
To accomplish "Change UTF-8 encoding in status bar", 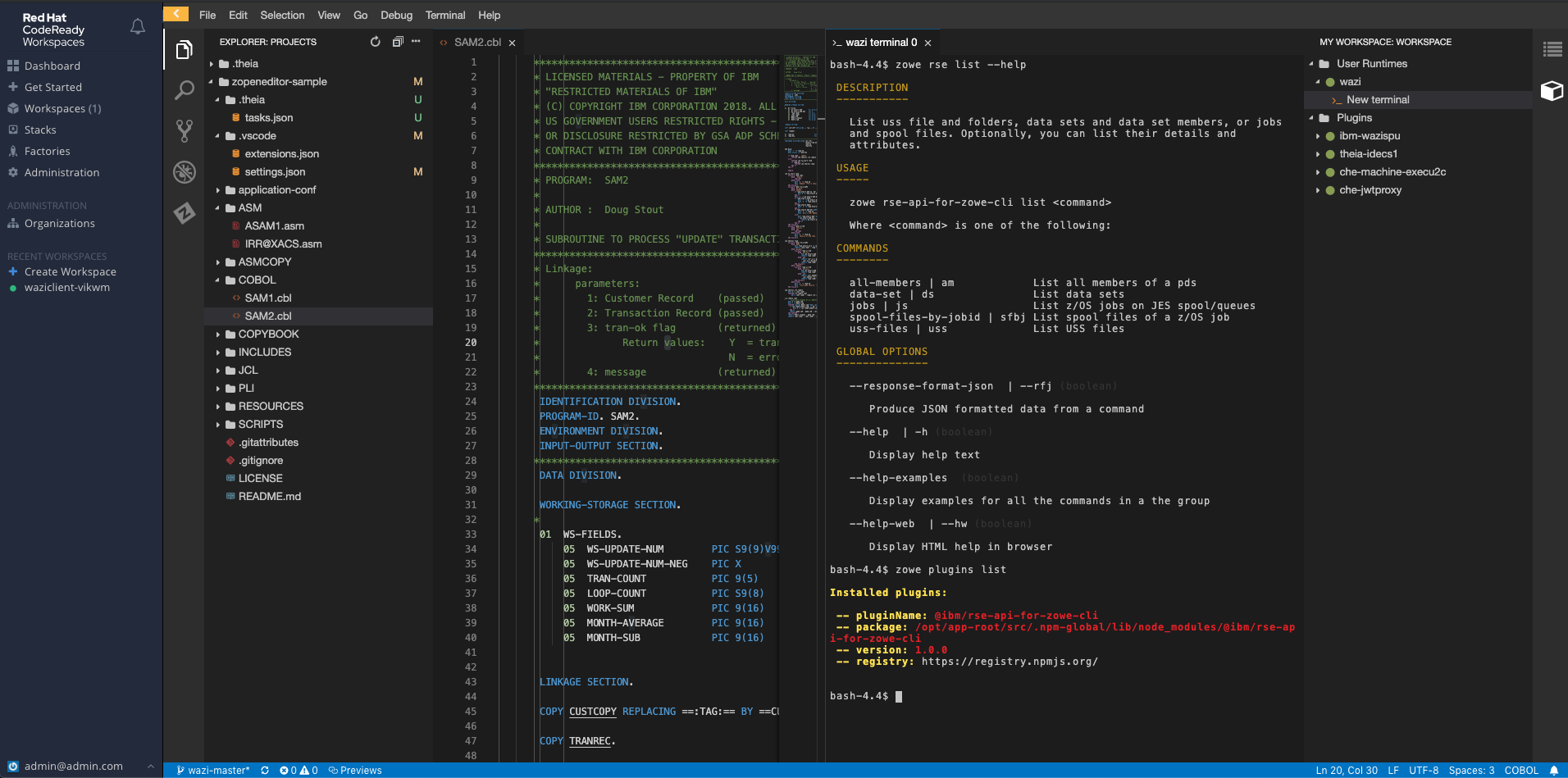I will [1424, 771].
